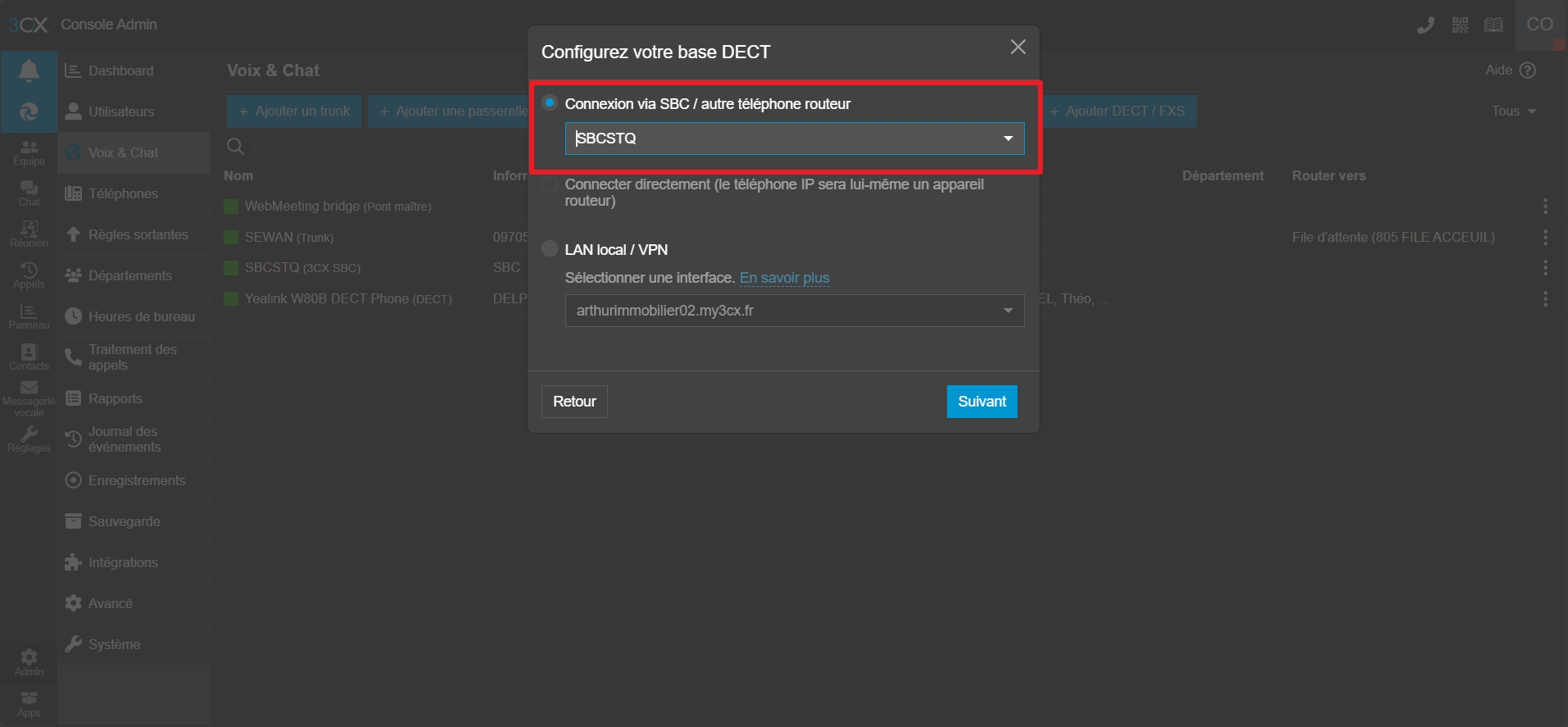This screenshot has height=727, width=1568.
Task: Click the search magnifier icon
Action: click(235, 147)
